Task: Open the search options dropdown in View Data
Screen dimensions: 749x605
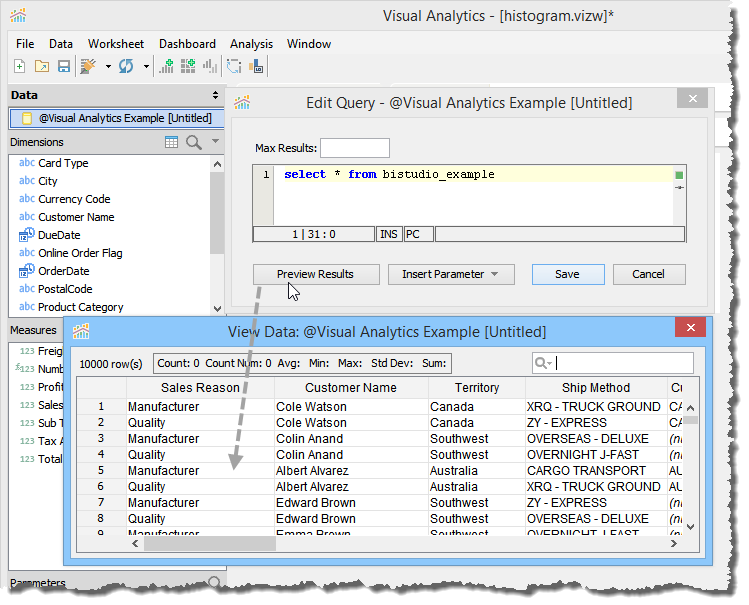Action: 543,364
